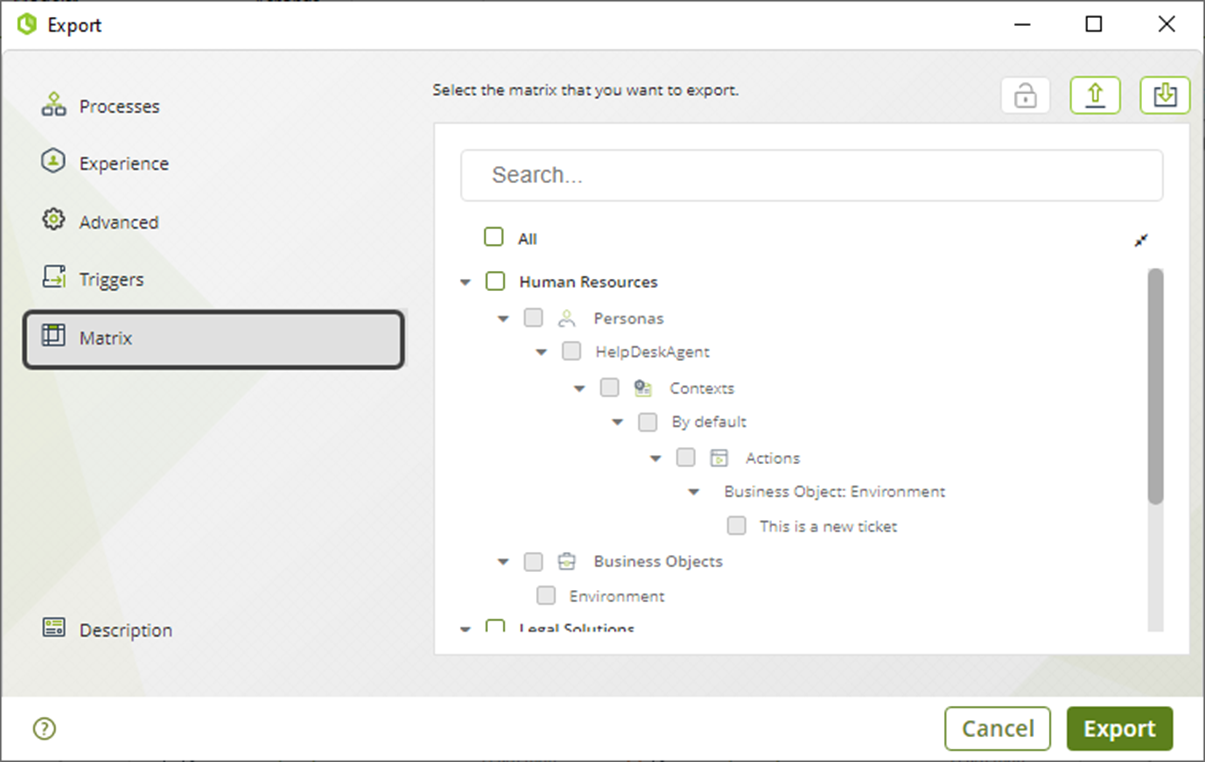Toggle the Personas checkbox
The height and width of the screenshot is (762, 1205).
click(x=534, y=318)
